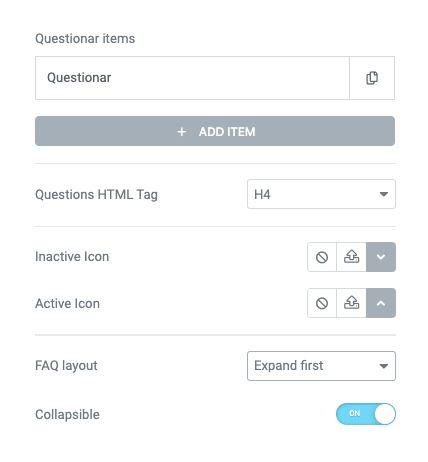Remove the Inactive Icon with the none icon

[322, 257]
